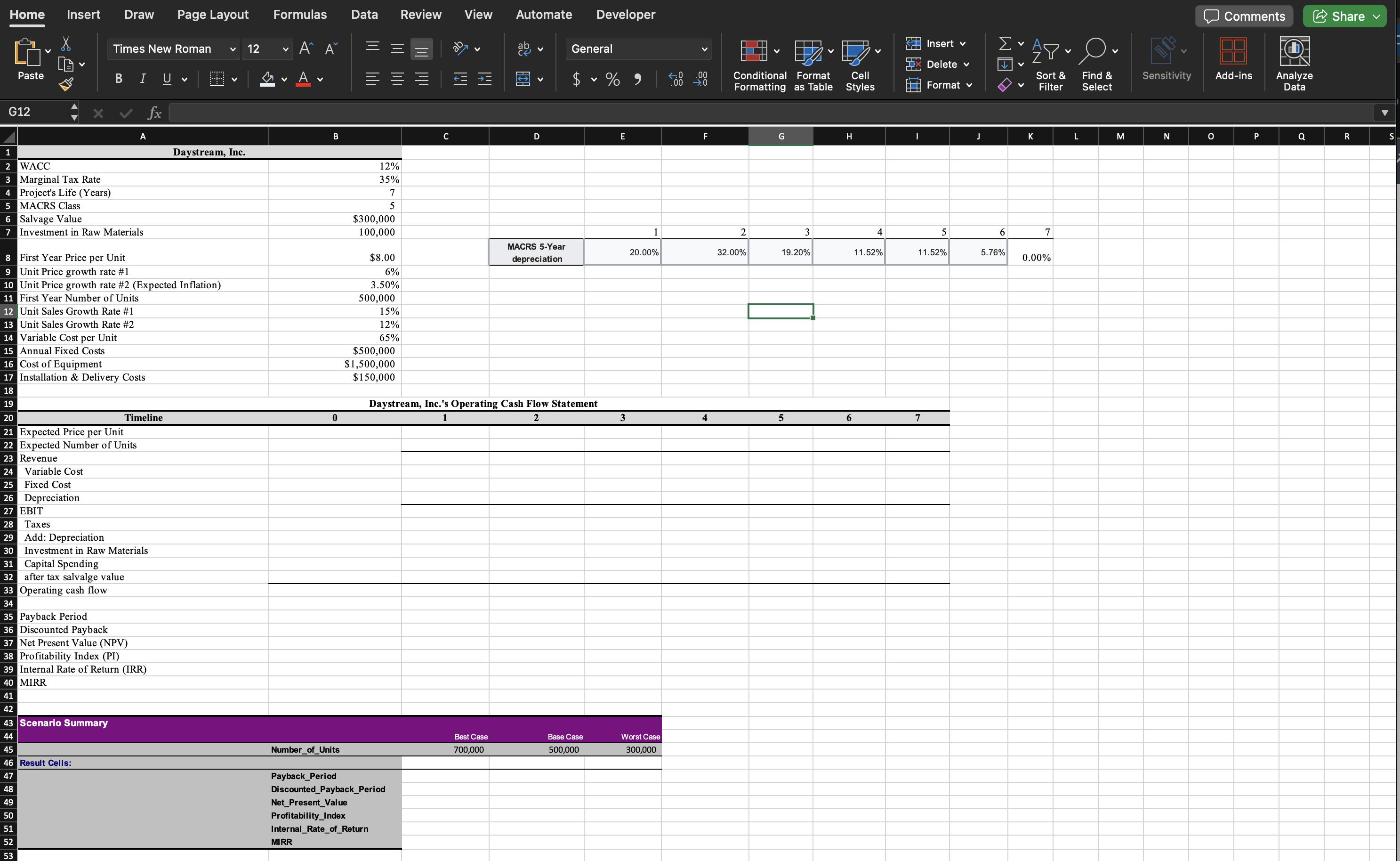1400x861 pixels.
Task: Toggle italic formatting
Action: tap(142, 79)
